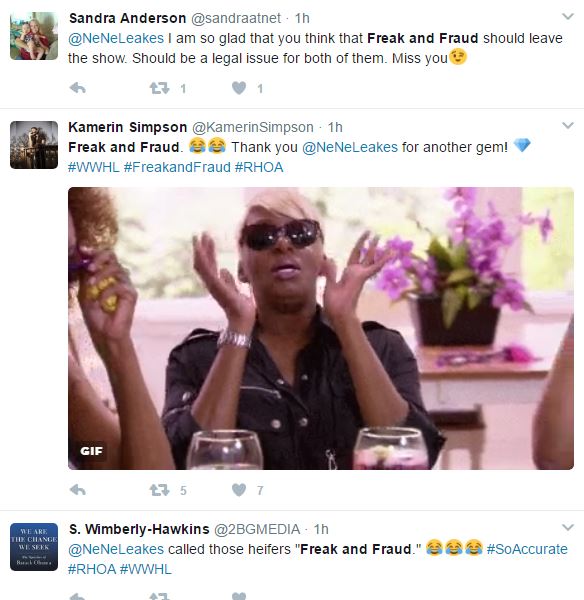Open the @2BGMEDIA profile handle
This screenshot has height=600, width=584.
click(257, 529)
